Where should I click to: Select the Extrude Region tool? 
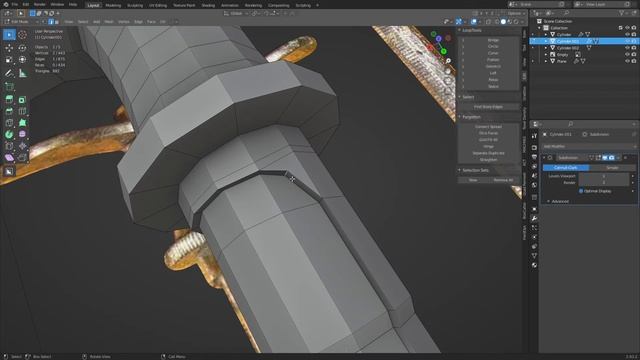point(9,99)
